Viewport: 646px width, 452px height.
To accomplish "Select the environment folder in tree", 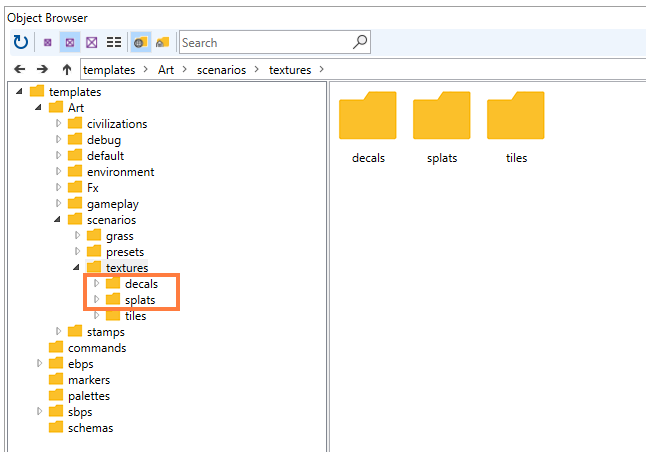I will (111, 172).
